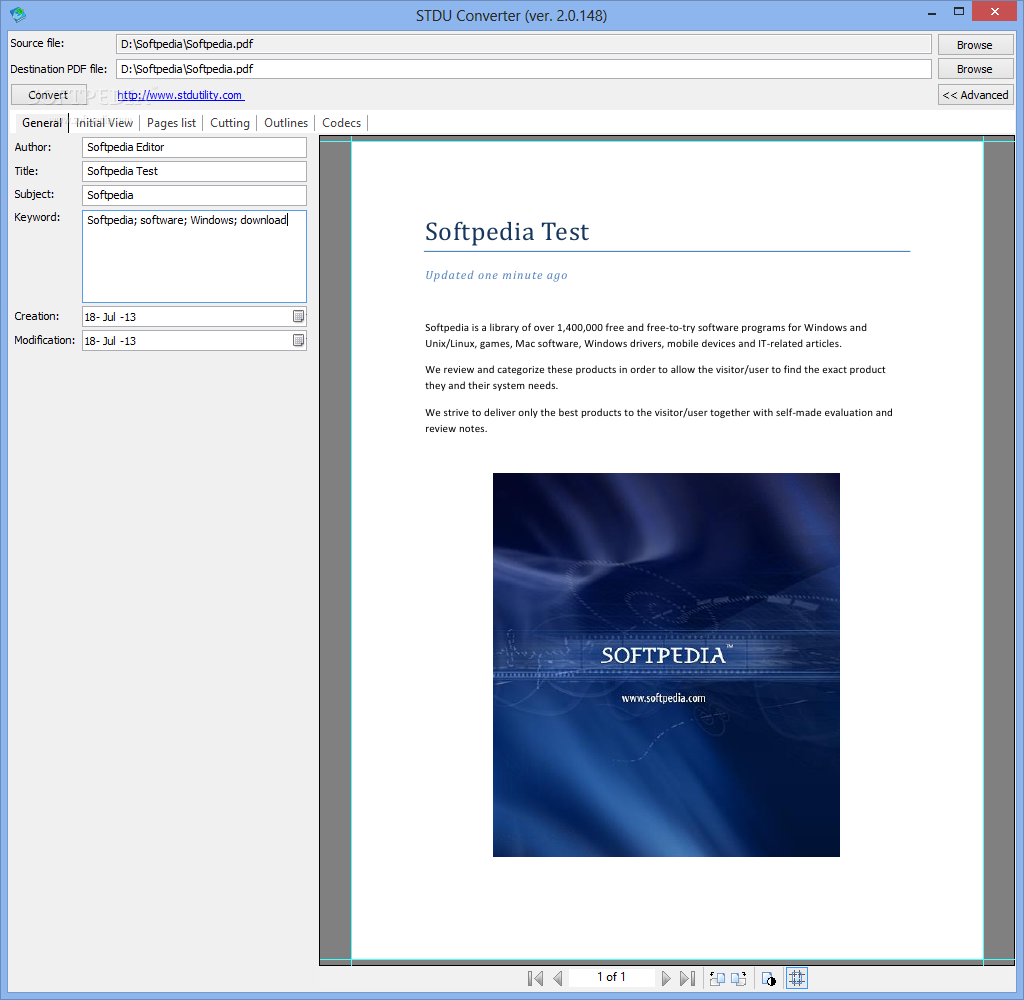Click the STDU Converter app icon in title bar

[18, 14]
